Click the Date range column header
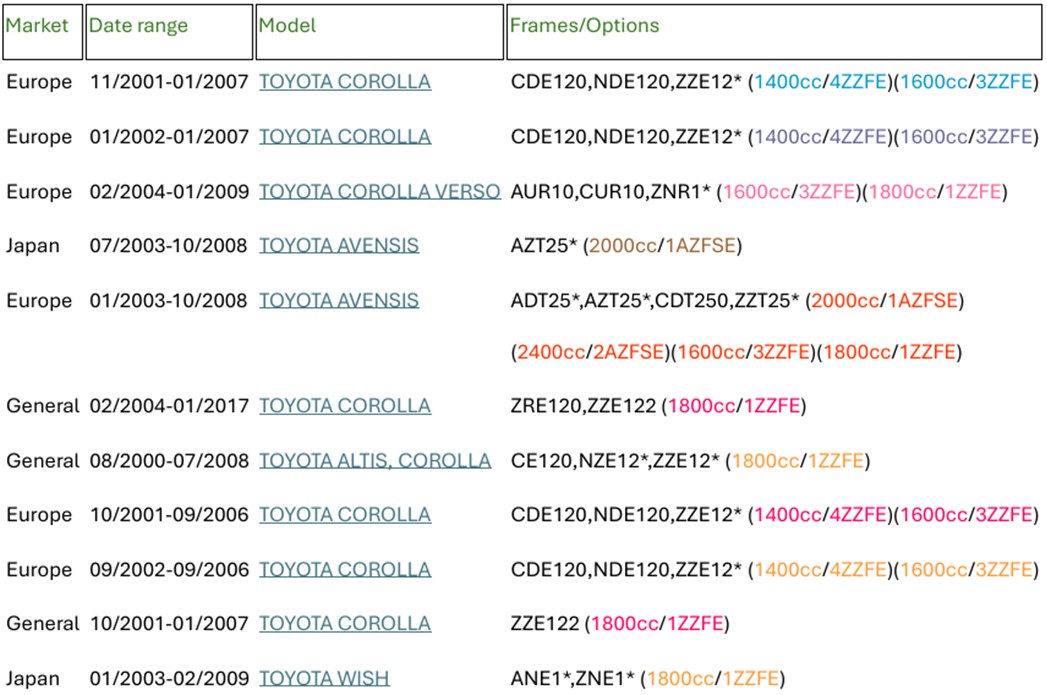Viewport: 1047px width, 695px height. tap(169, 31)
